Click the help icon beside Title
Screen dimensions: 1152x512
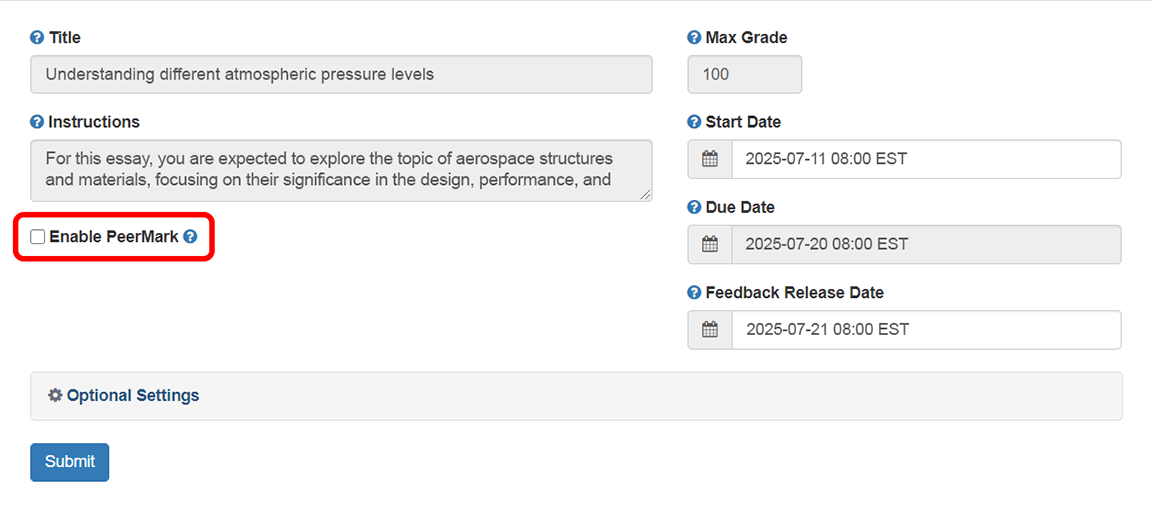click(x=37, y=38)
